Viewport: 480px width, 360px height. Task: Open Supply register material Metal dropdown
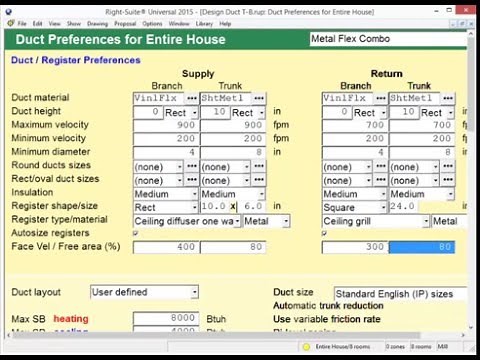(x=286, y=221)
